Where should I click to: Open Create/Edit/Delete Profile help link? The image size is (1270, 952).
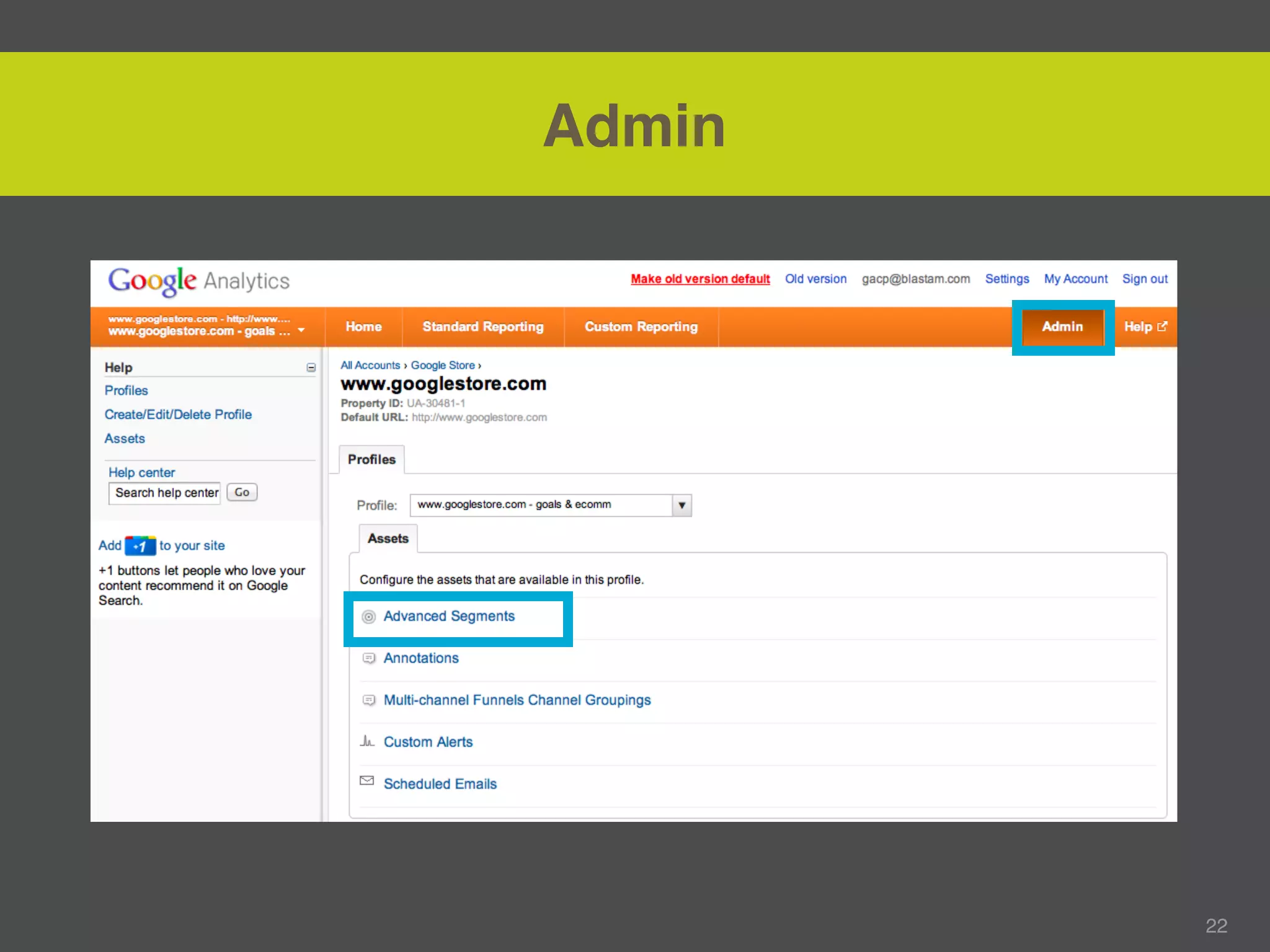click(178, 415)
